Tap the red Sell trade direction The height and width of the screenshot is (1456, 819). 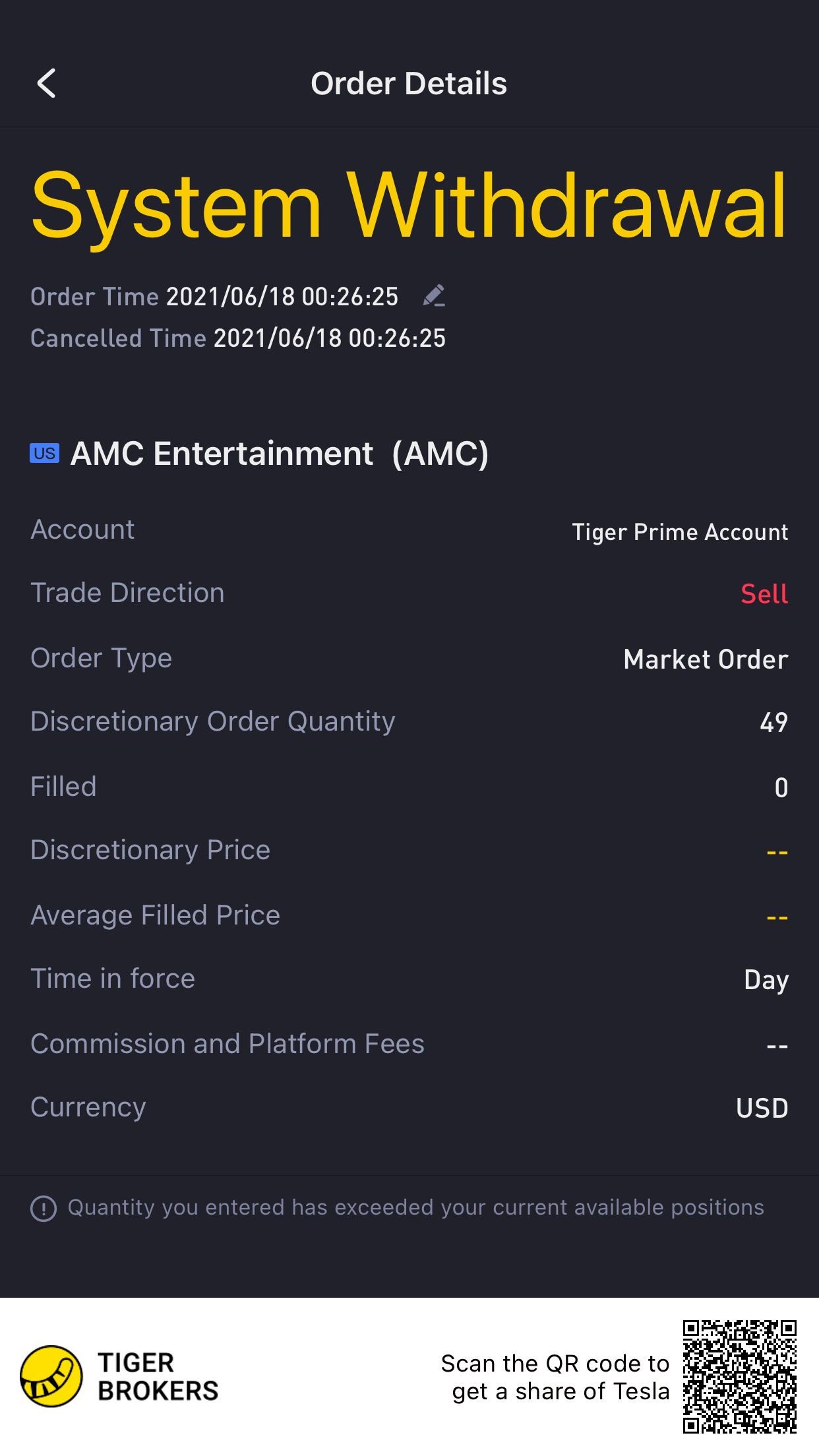click(764, 594)
